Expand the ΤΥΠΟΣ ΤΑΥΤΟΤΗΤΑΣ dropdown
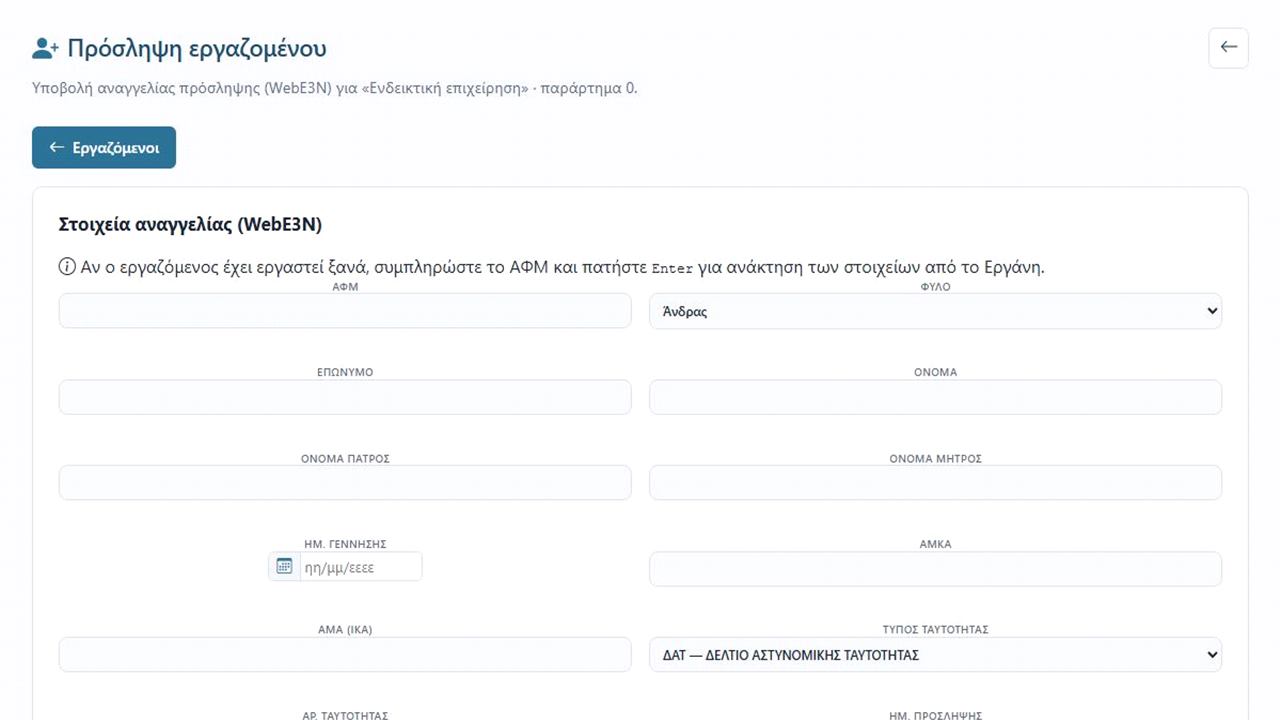 935,655
